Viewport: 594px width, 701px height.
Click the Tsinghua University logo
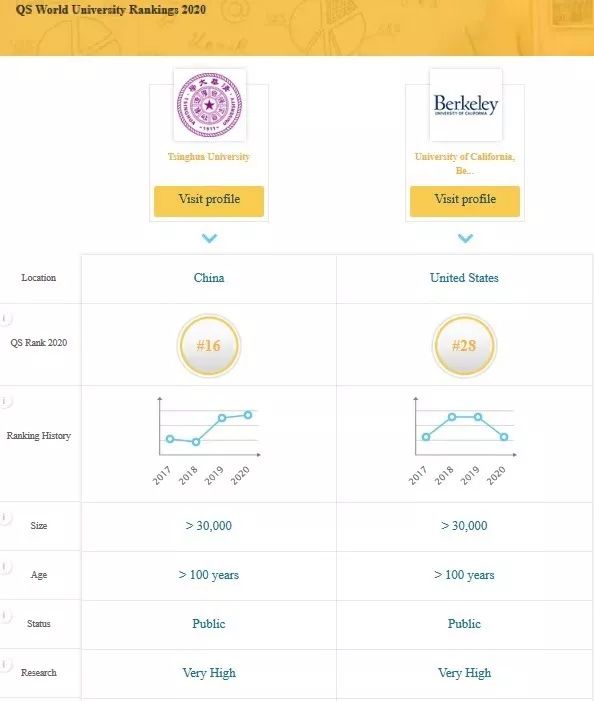point(210,105)
